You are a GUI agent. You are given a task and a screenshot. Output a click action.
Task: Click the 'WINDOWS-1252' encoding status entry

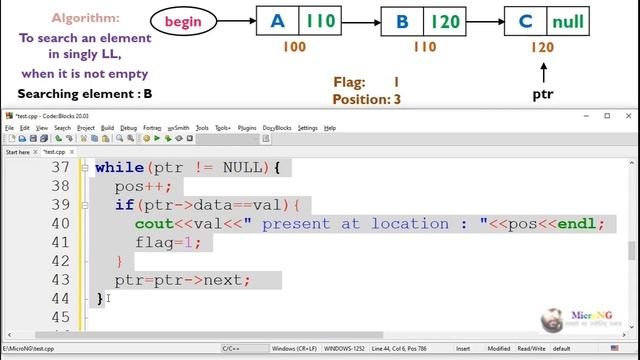[344, 348]
